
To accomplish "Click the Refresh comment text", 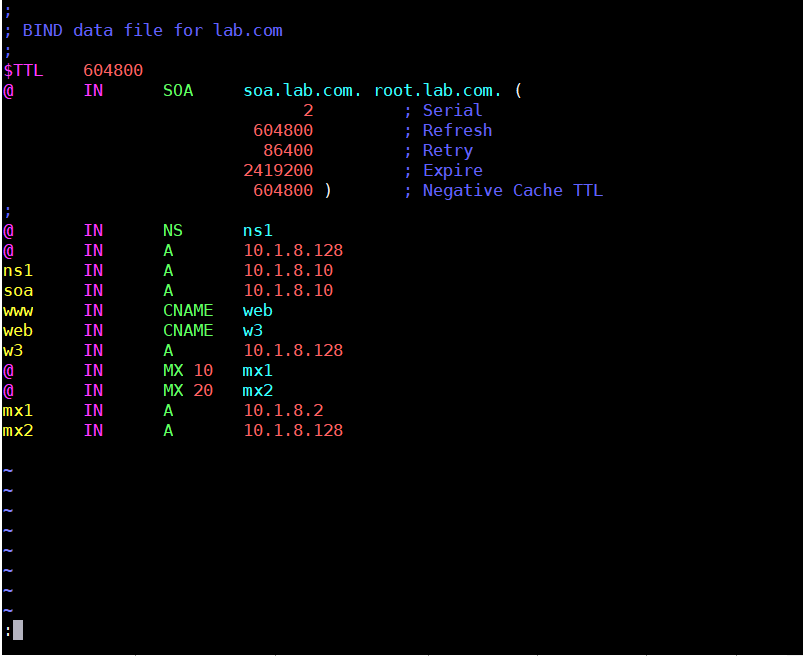I will [x=457, y=130].
